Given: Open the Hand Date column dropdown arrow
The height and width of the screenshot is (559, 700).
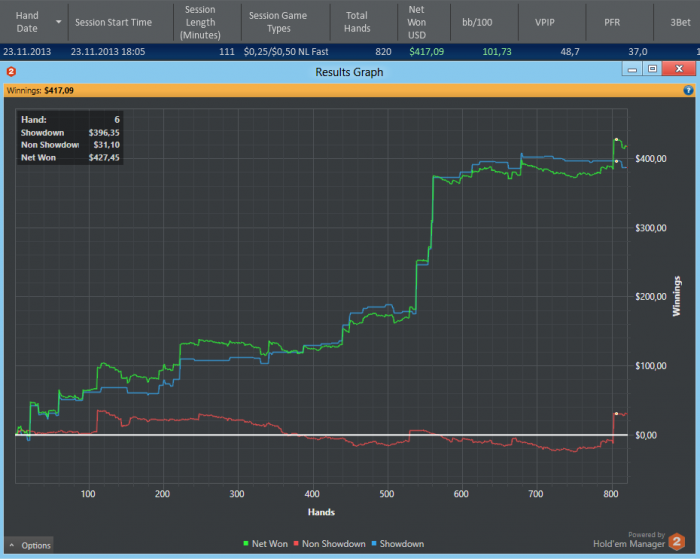Looking at the screenshot, I should pos(58,22).
